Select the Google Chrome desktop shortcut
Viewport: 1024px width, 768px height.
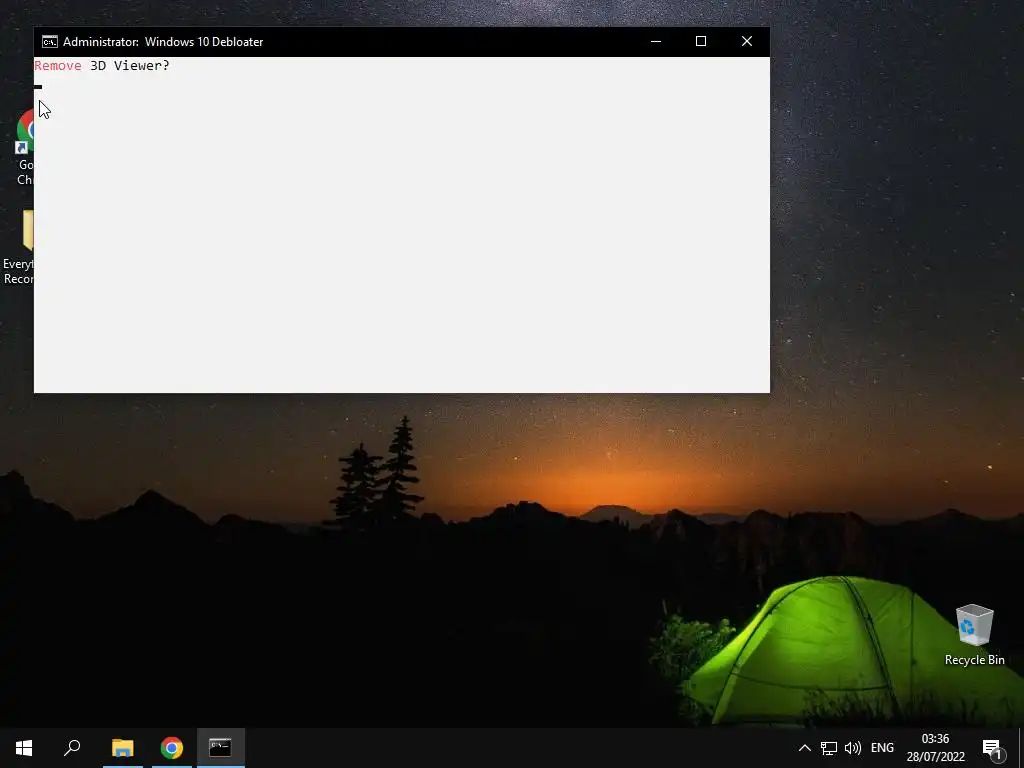tap(25, 148)
